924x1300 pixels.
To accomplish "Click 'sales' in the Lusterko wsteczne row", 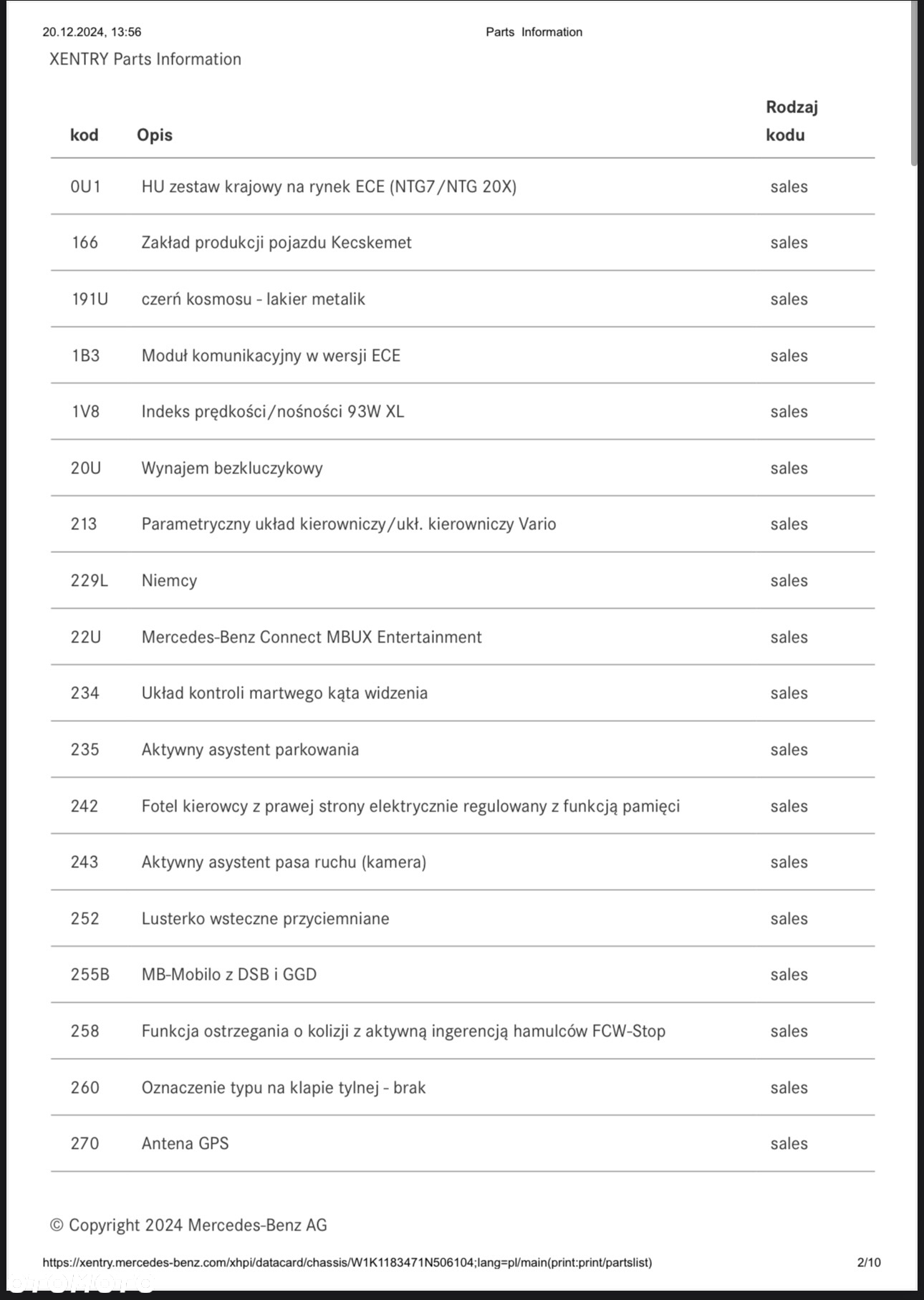I will (x=789, y=918).
